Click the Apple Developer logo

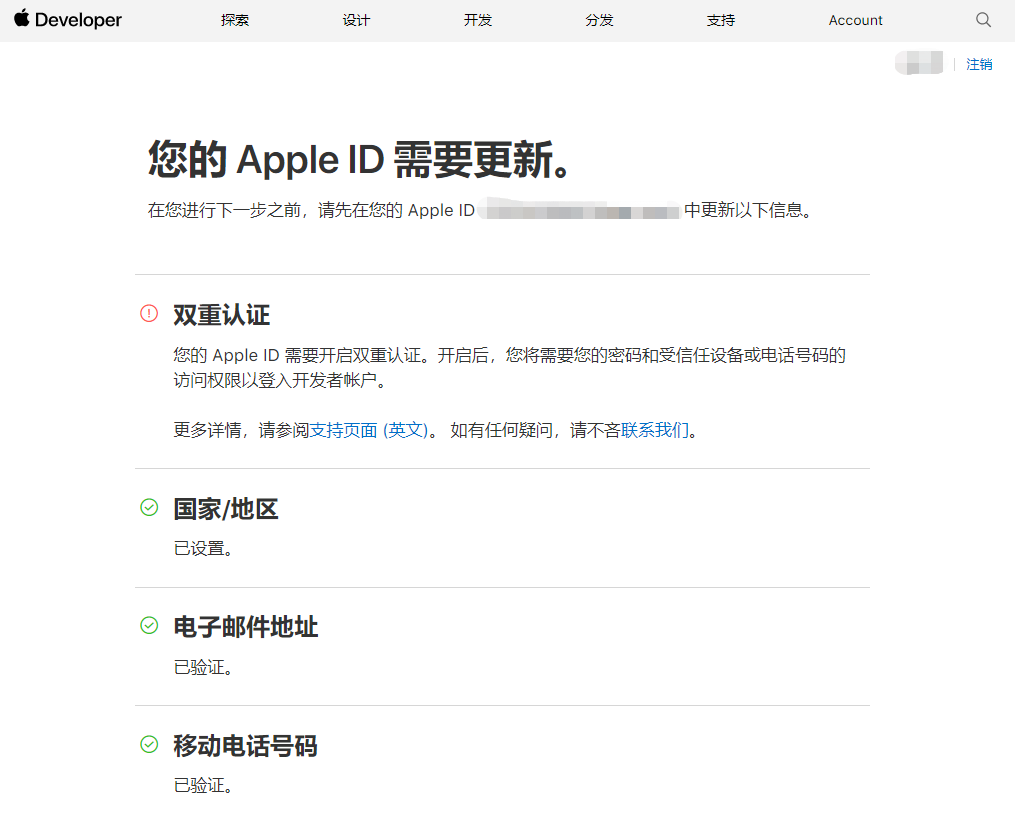tap(68, 20)
